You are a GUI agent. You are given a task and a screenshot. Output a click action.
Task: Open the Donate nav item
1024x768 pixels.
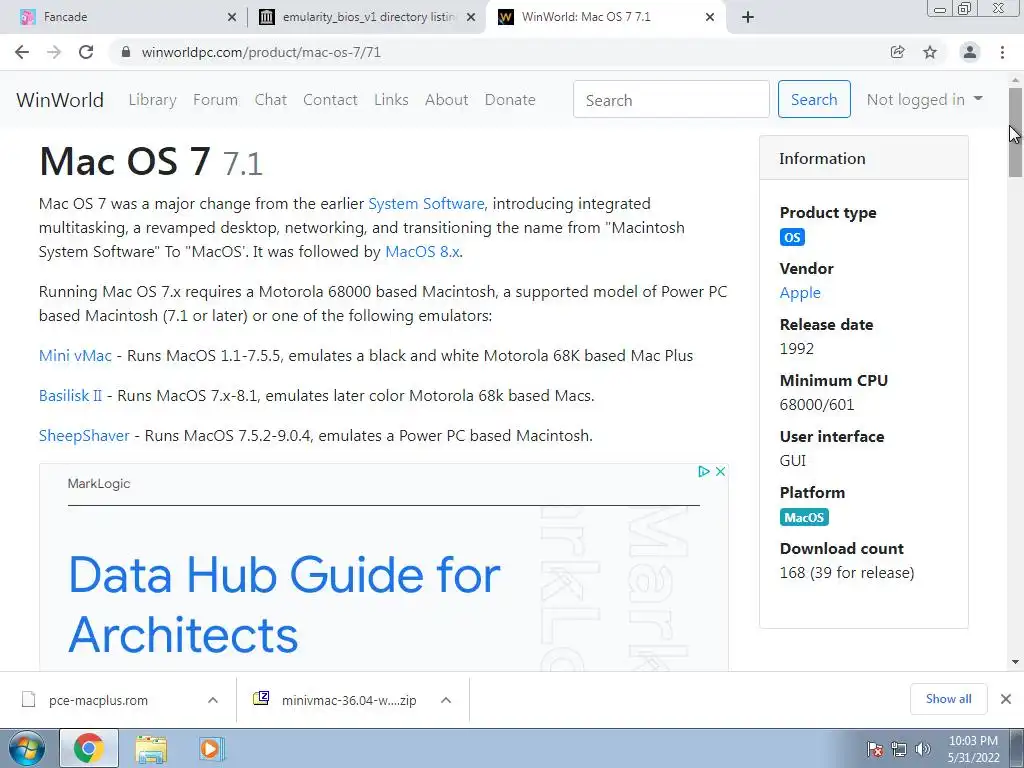(510, 100)
